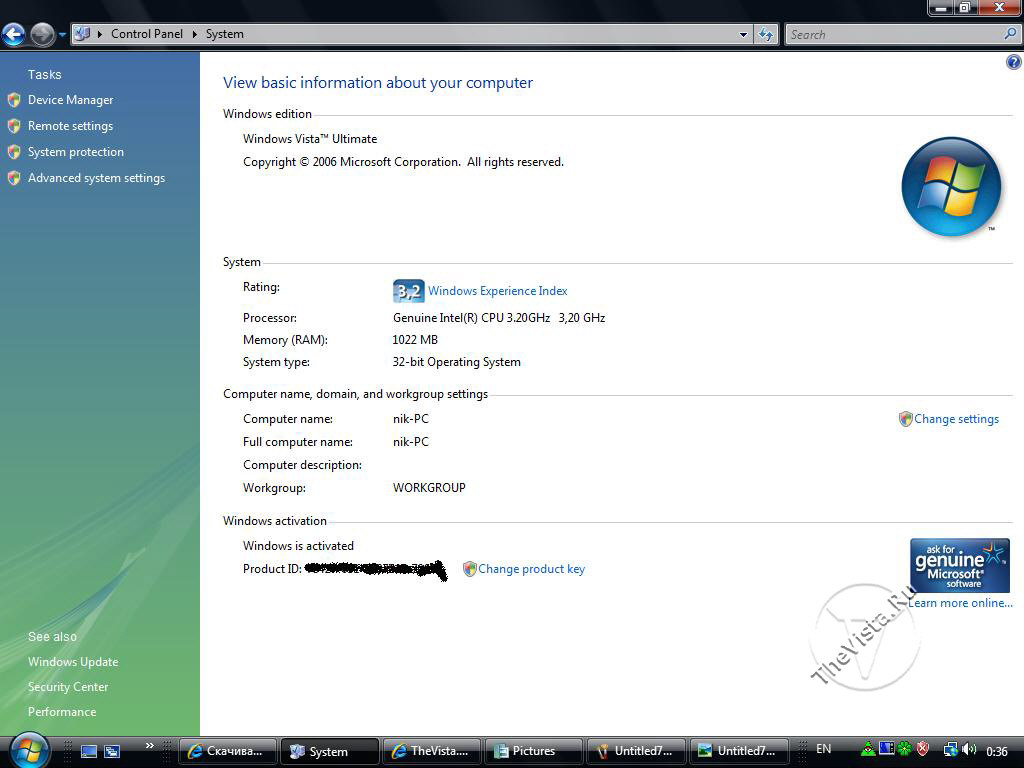Click the green triangle tray icon
Screen dimensions: 1024x768
tap(869, 749)
